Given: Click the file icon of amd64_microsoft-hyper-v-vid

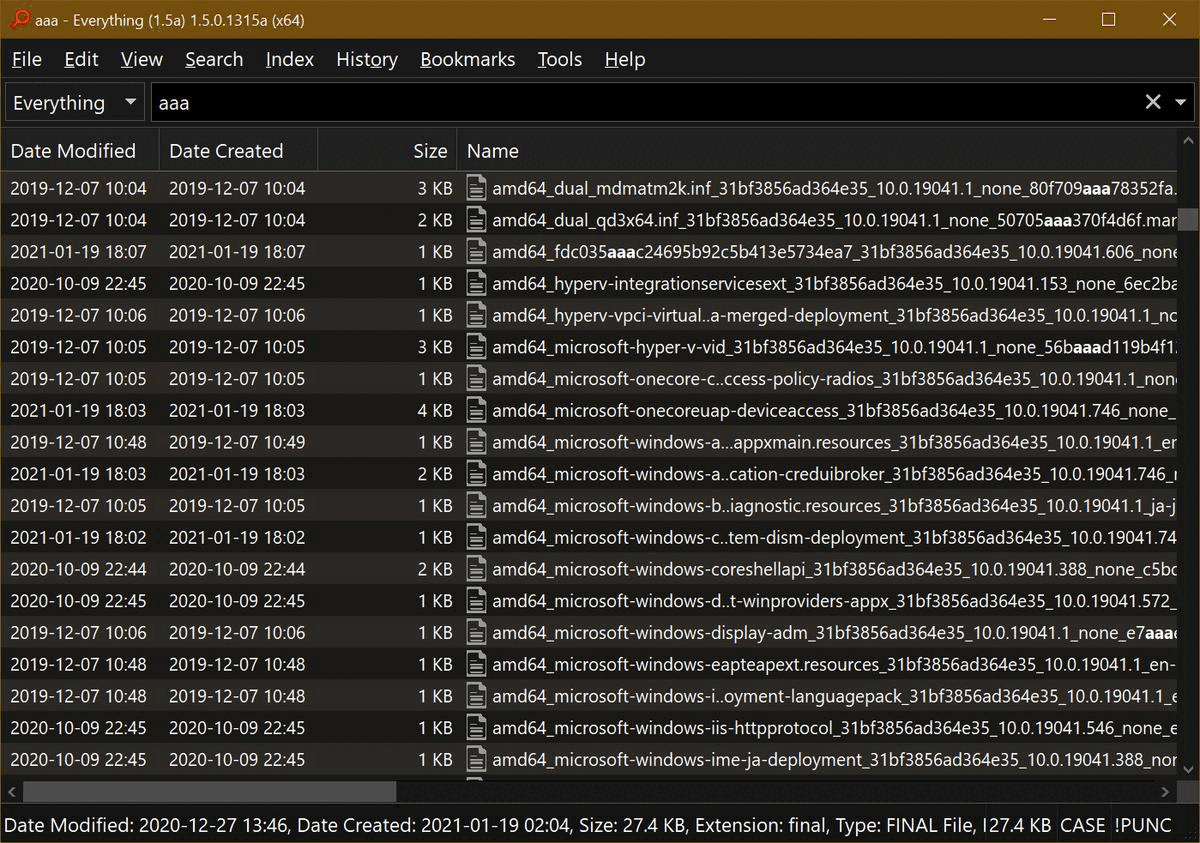Looking at the screenshot, I should (x=477, y=347).
